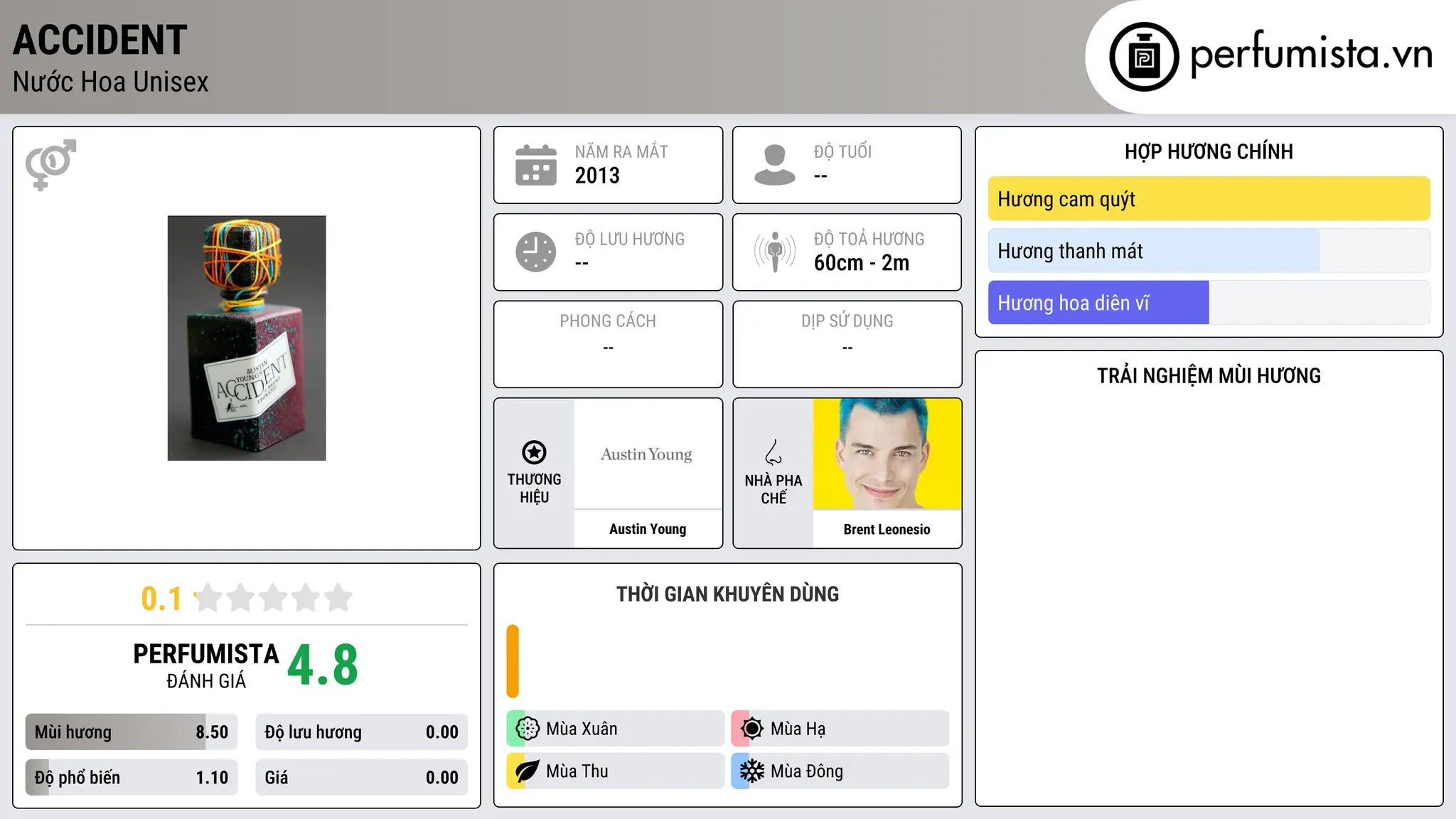Click the launch year value 2013

pos(597,176)
